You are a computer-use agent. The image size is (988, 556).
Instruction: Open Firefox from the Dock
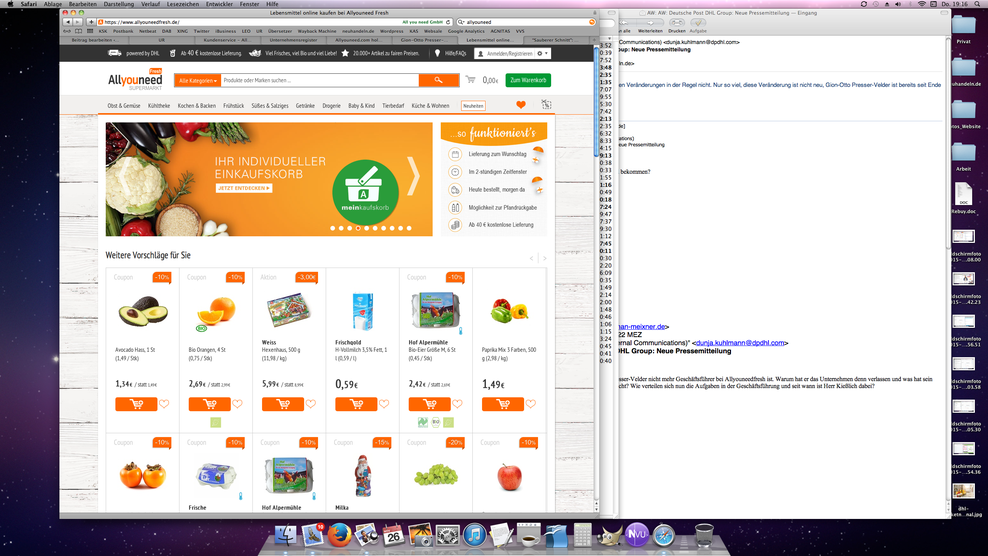click(339, 535)
